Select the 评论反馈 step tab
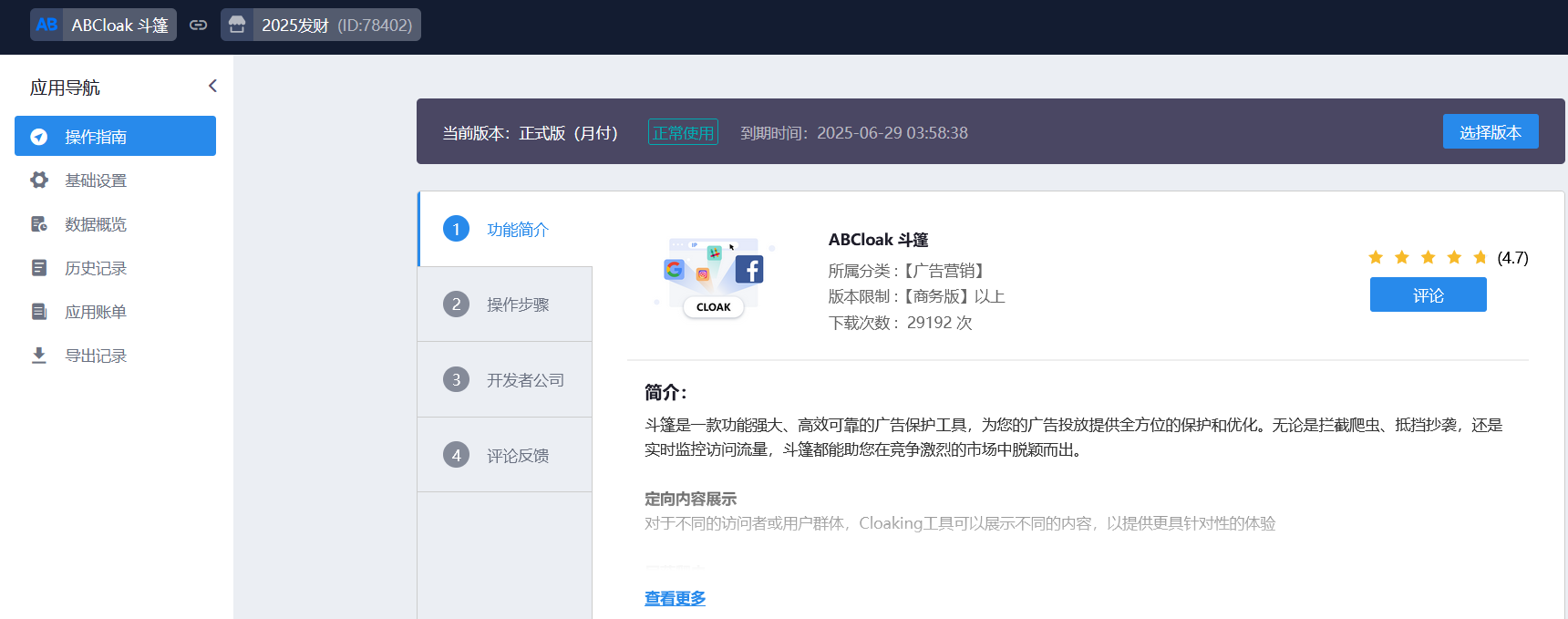Image resolution: width=1568 pixels, height=619 pixels. coord(505,455)
